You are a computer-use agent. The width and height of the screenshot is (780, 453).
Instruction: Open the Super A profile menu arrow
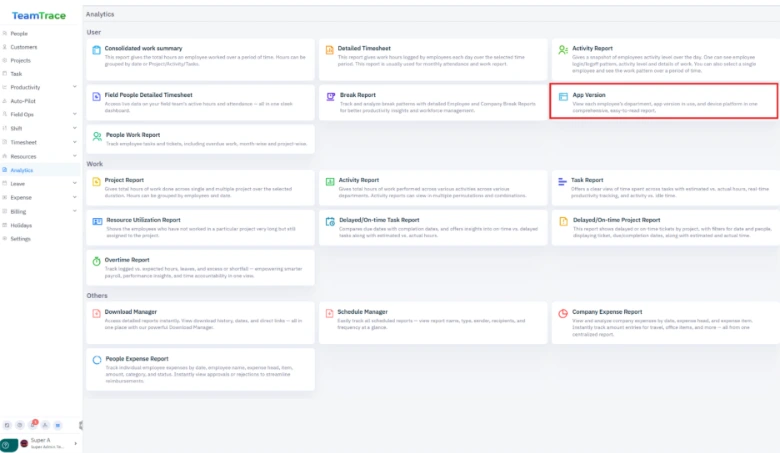[x=75, y=444]
